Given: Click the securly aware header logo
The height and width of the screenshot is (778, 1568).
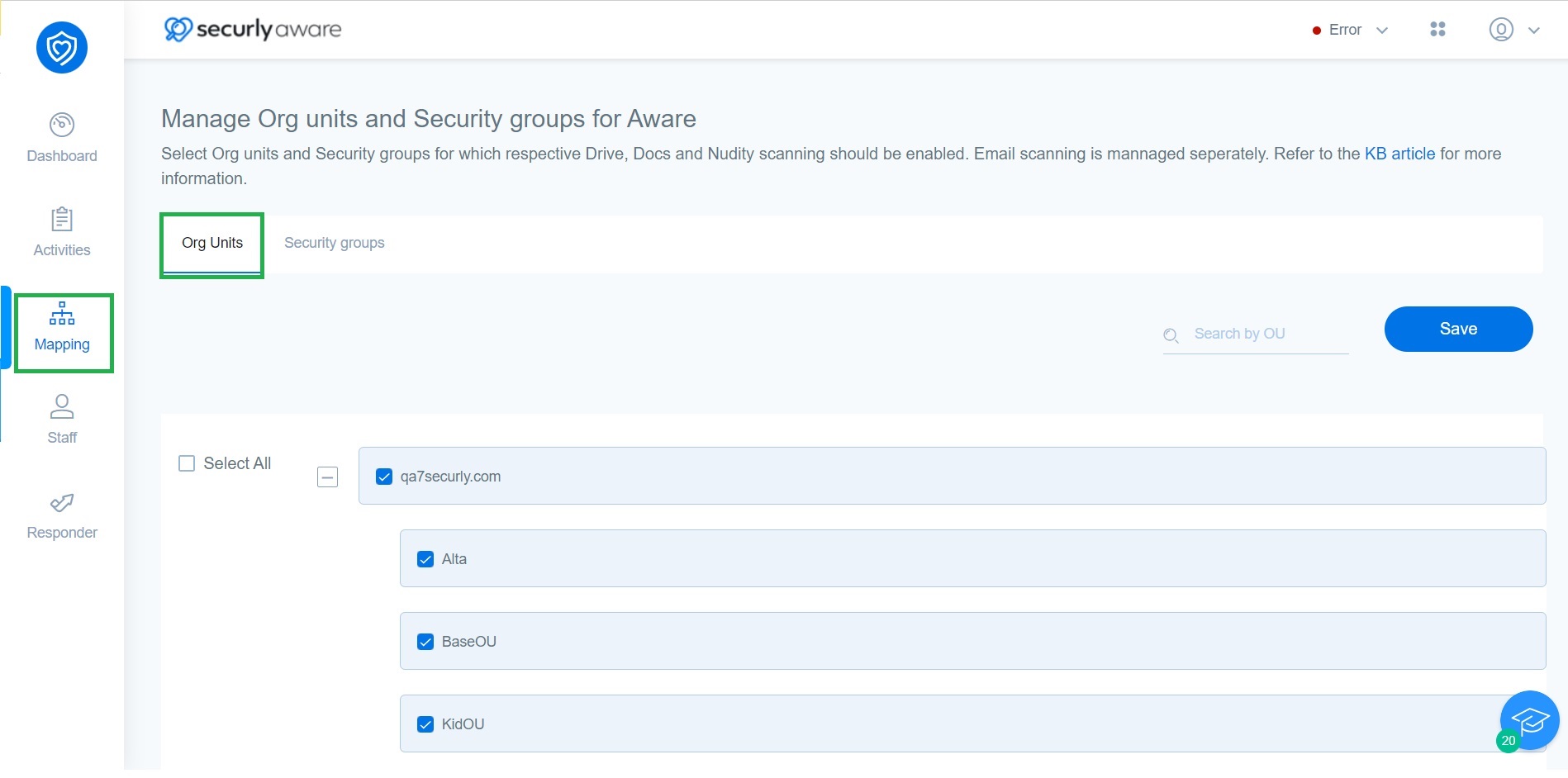Looking at the screenshot, I should coord(253,29).
